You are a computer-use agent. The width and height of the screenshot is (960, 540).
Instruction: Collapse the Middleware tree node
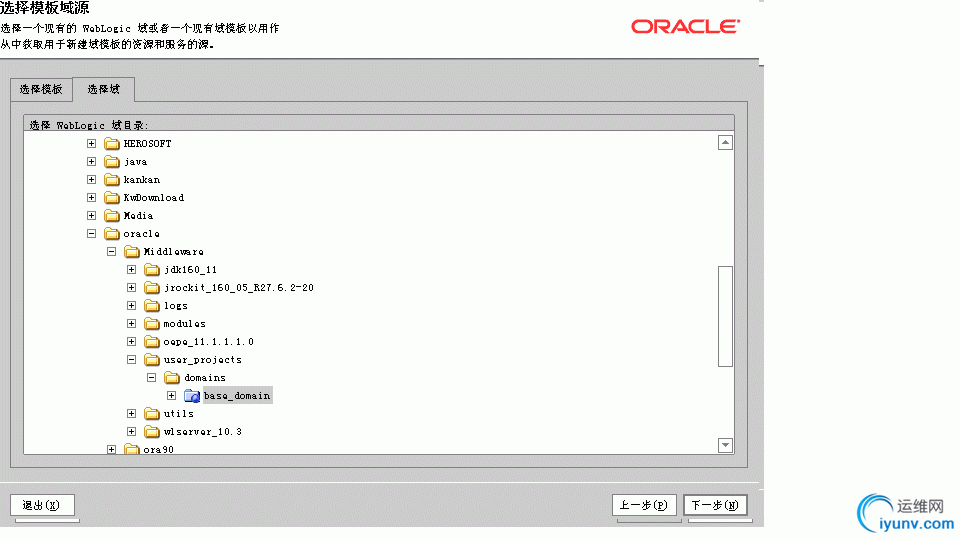(111, 252)
